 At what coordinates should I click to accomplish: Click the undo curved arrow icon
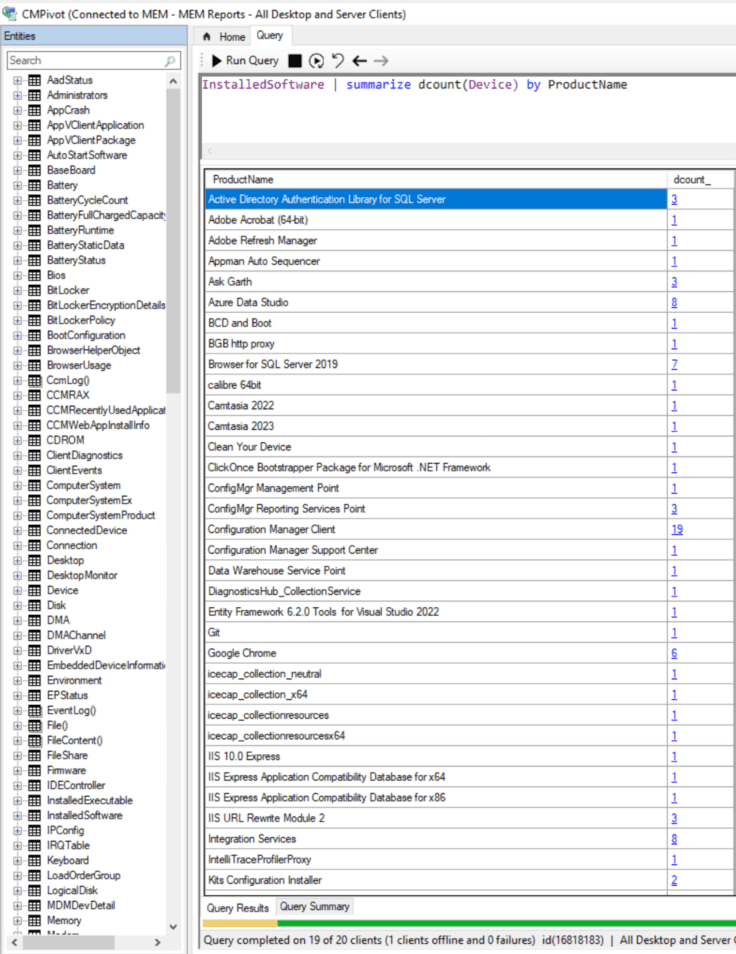[338, 60]
